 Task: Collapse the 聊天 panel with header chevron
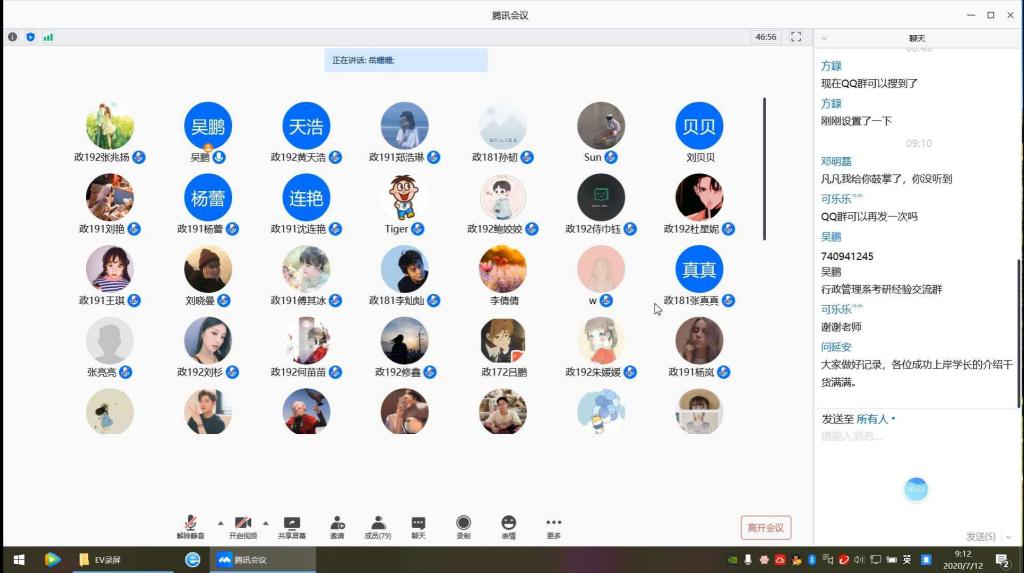(x=824, y=38)
